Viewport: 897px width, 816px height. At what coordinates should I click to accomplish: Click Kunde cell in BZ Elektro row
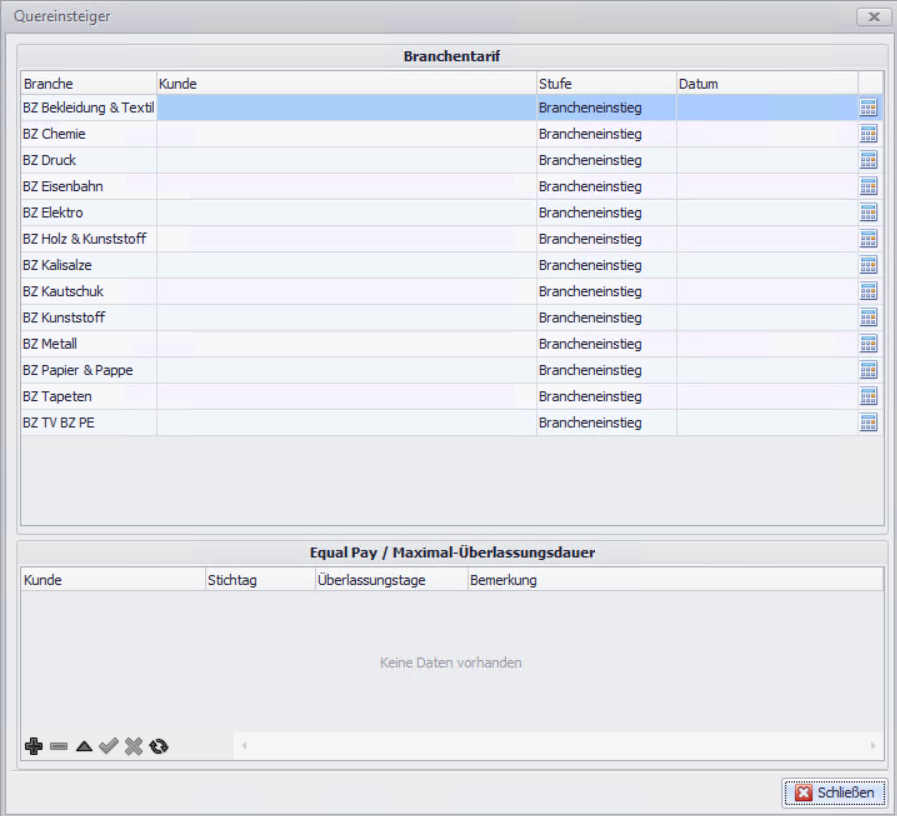(346, 213)
